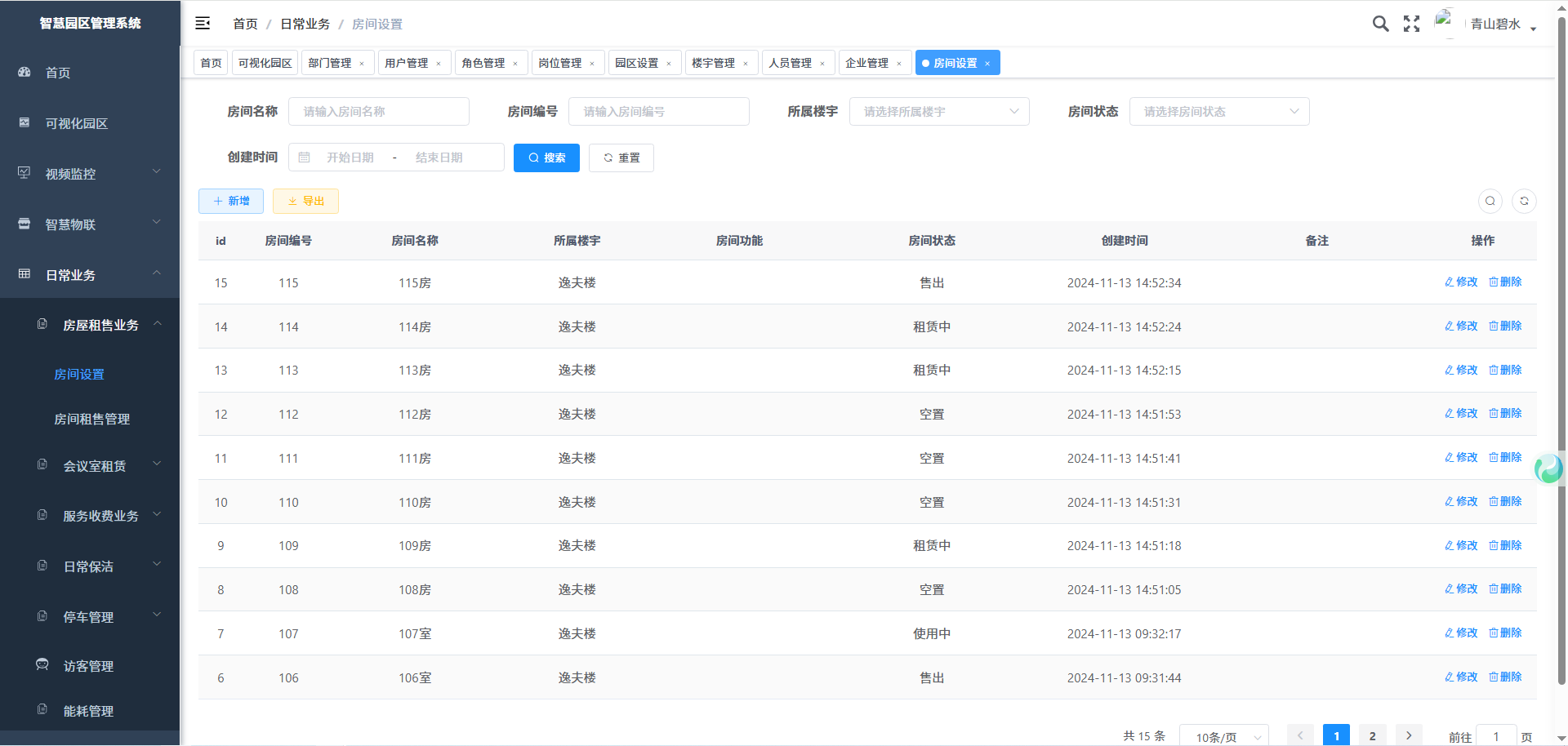Open the header search magnifier icon

coord(1380,24)
